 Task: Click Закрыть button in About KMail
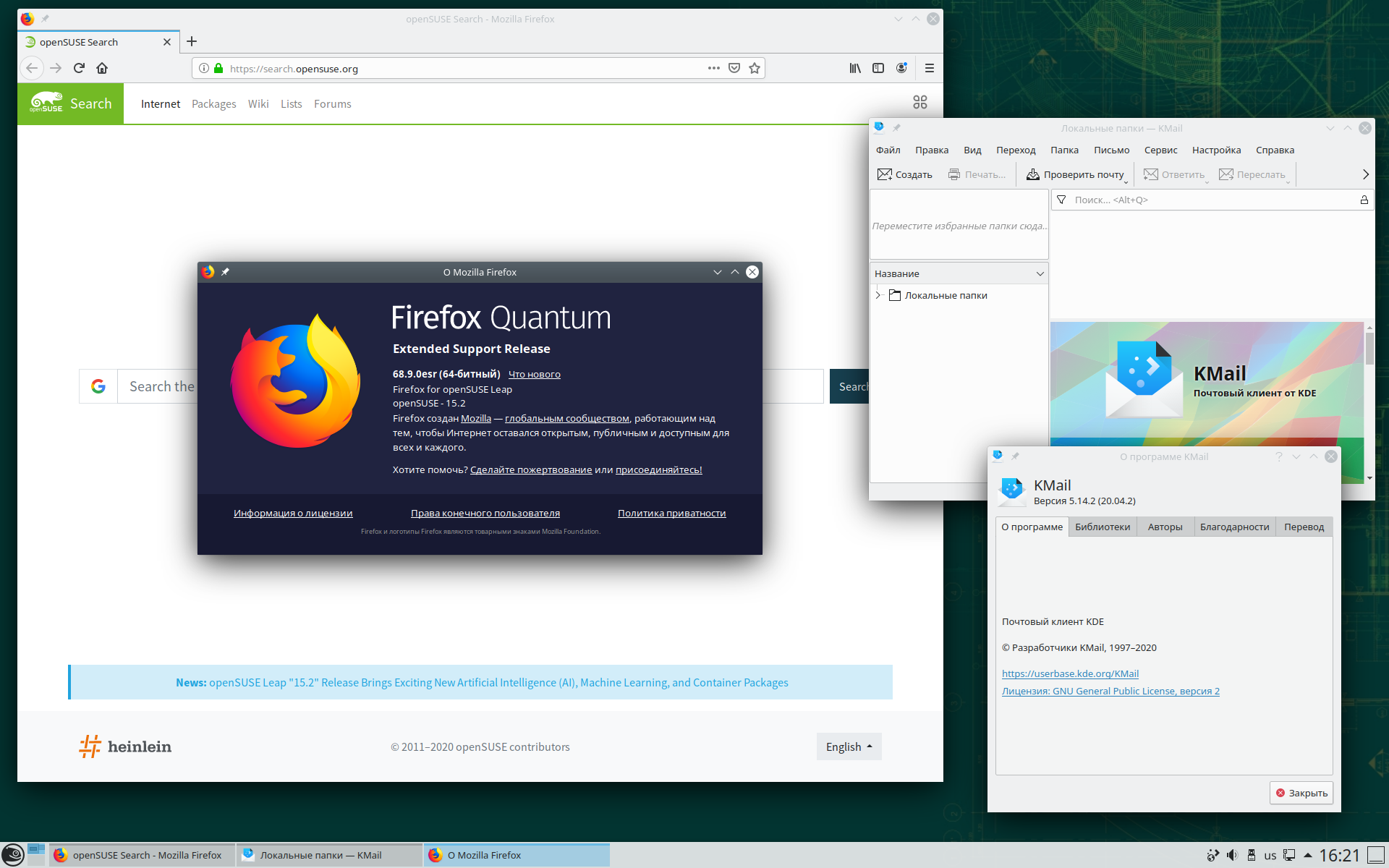click(x=1301, y=793)
